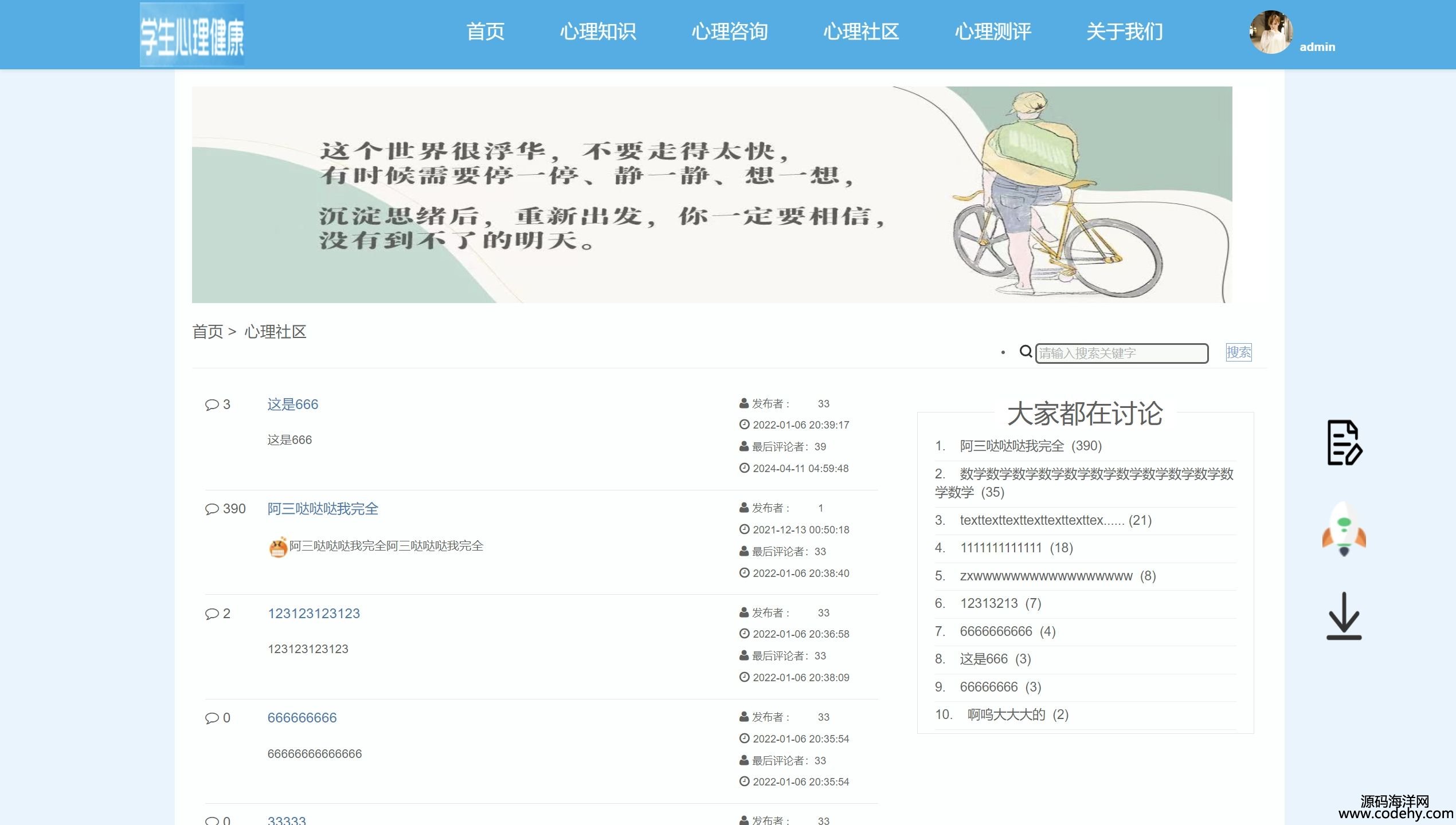Viewport: 1456px width, 825px height.
Task: Open the post 123123123123
Action: (x=314, y=614)
